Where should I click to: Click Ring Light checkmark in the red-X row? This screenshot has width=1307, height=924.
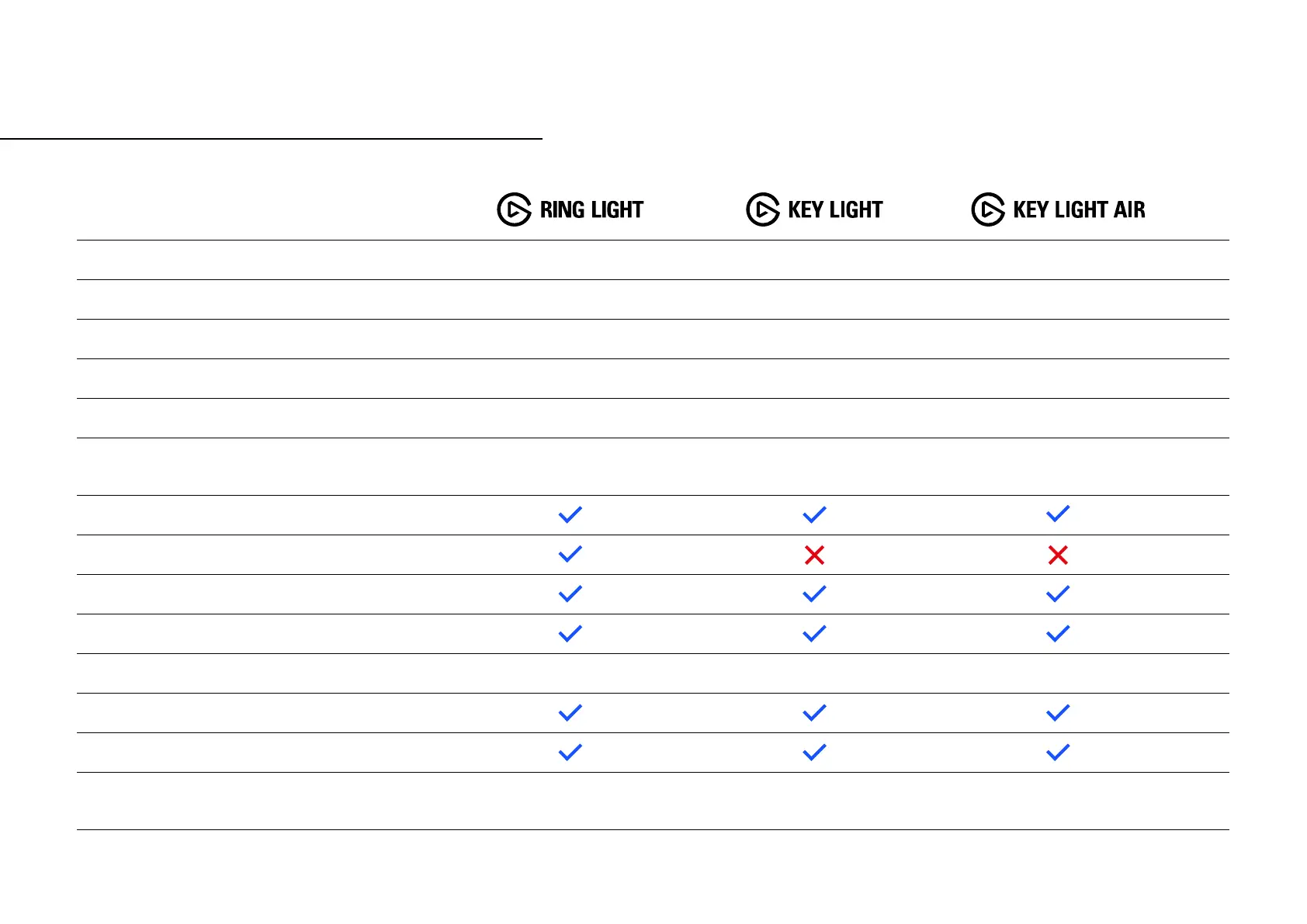(x=570, y=554)
